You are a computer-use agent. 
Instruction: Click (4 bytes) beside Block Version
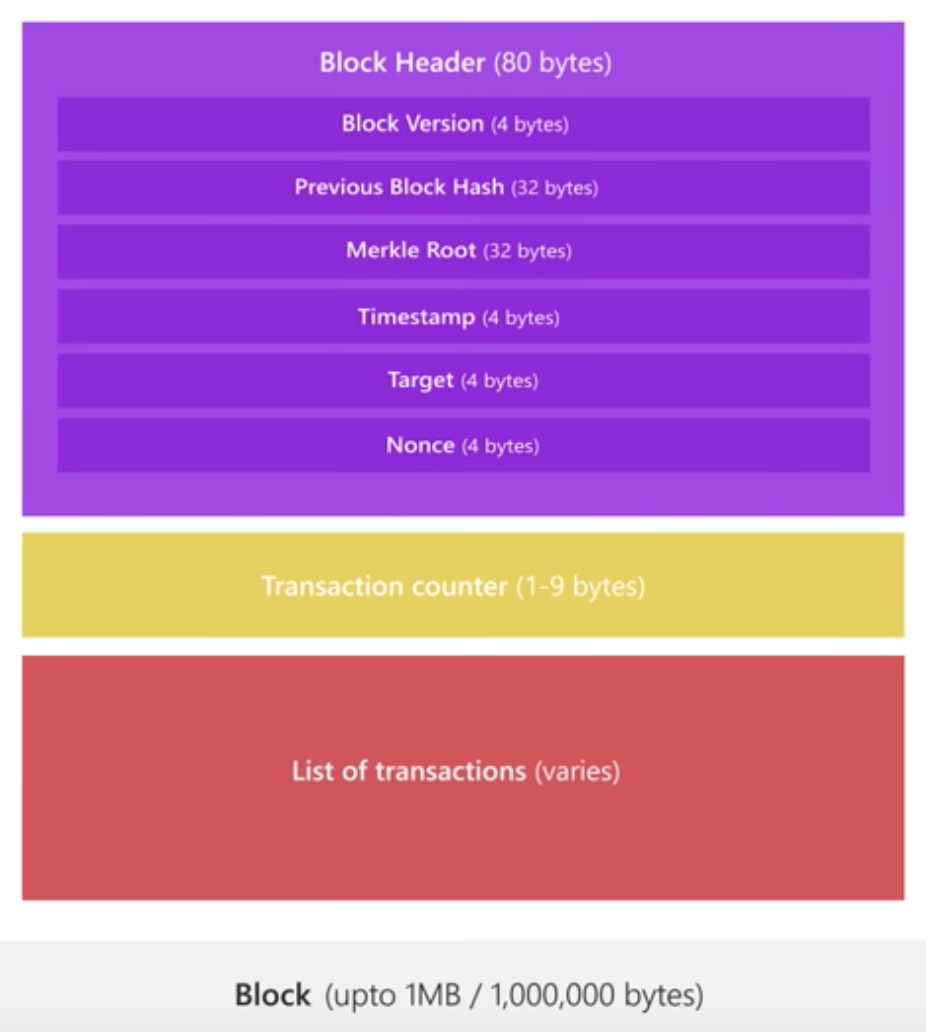click(x=529, y=125)
